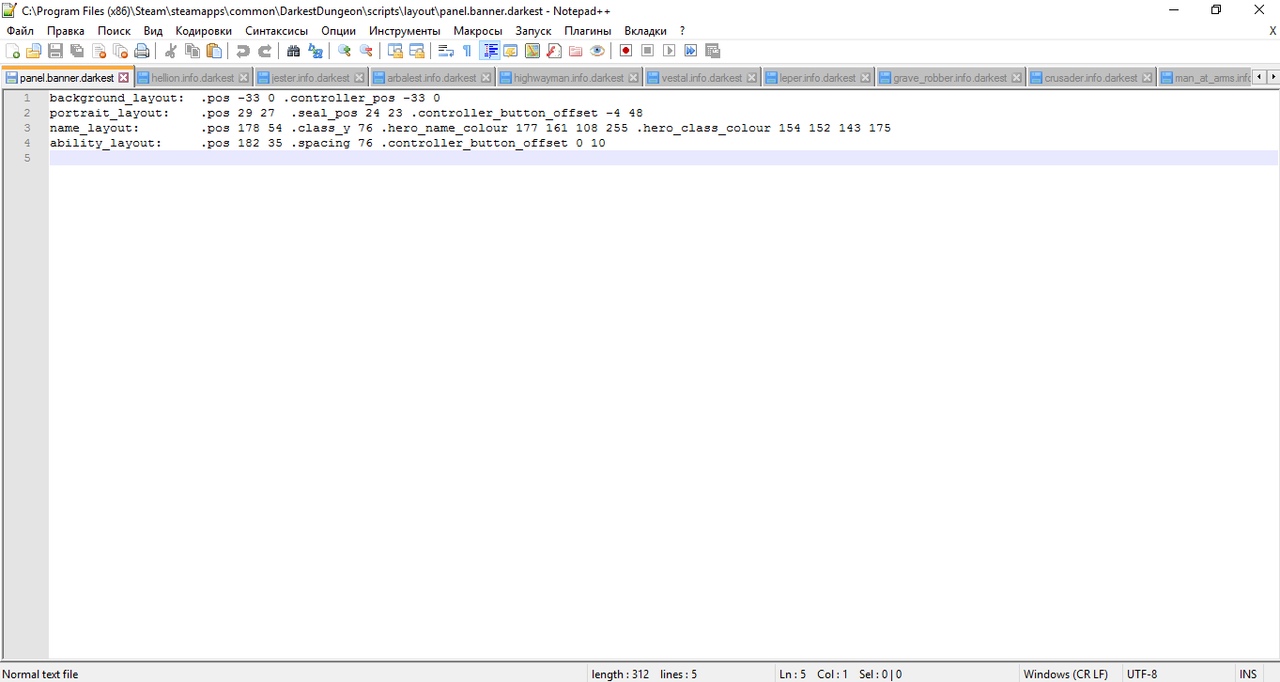The width and height of the screenshot is (1280, 682).
Task: Click the run macro multiple times icon
Action: point(690,51)
